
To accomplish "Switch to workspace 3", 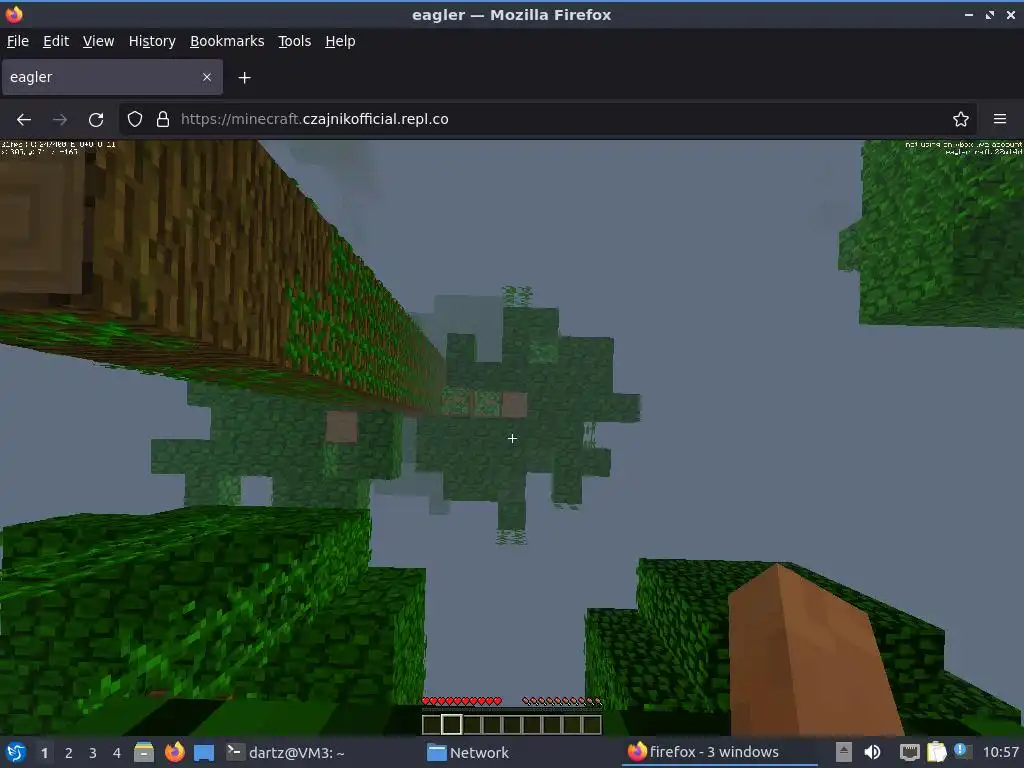I will point(93,753).
